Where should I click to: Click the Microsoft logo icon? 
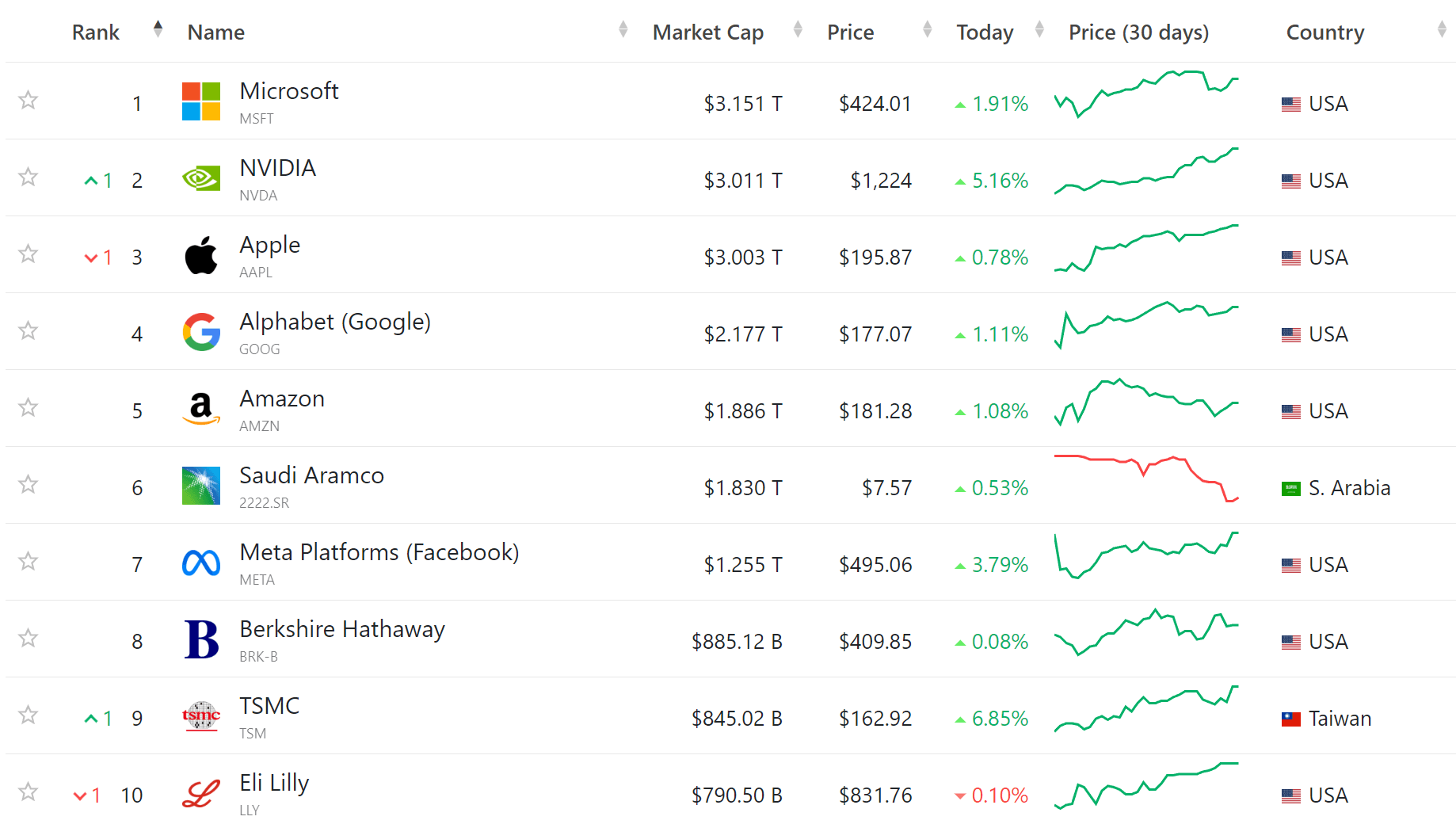200,101
